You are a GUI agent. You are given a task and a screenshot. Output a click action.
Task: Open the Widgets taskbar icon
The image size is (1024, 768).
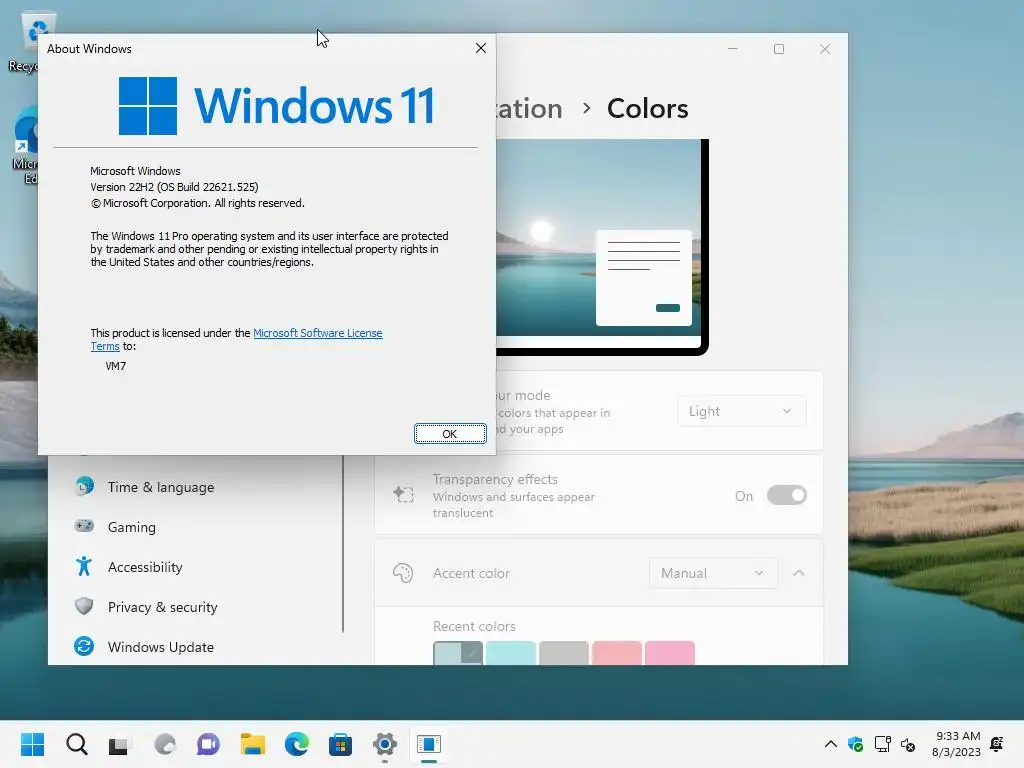(x=165, y=744)
